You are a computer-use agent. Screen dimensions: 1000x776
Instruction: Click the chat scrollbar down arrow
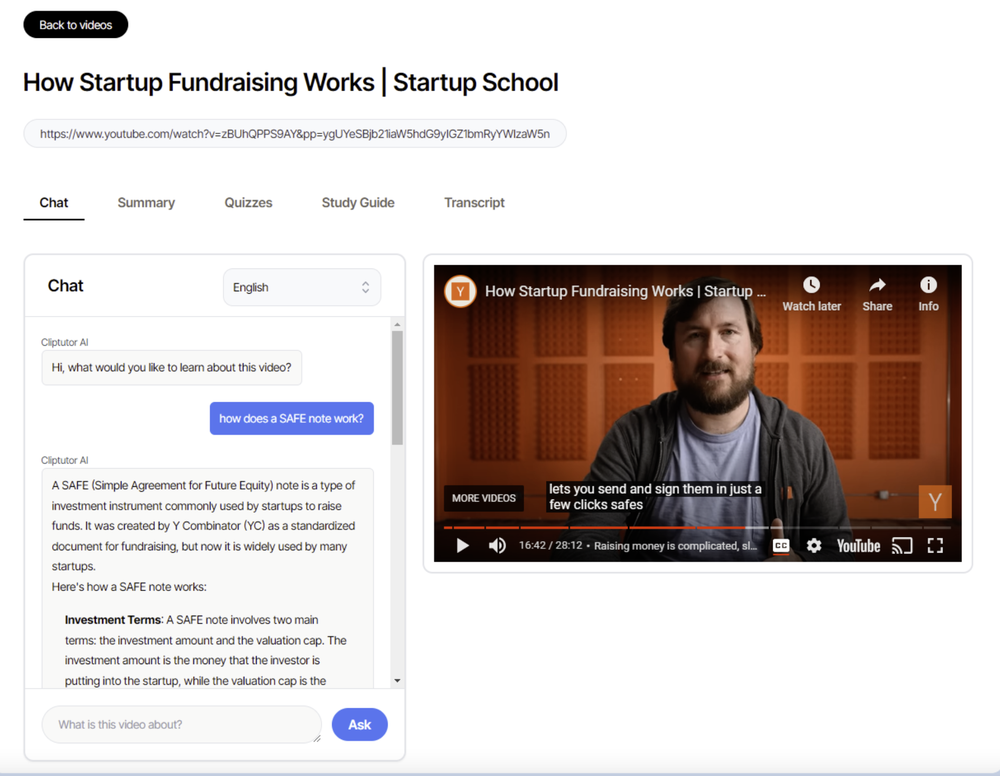[x=397, y=680]
